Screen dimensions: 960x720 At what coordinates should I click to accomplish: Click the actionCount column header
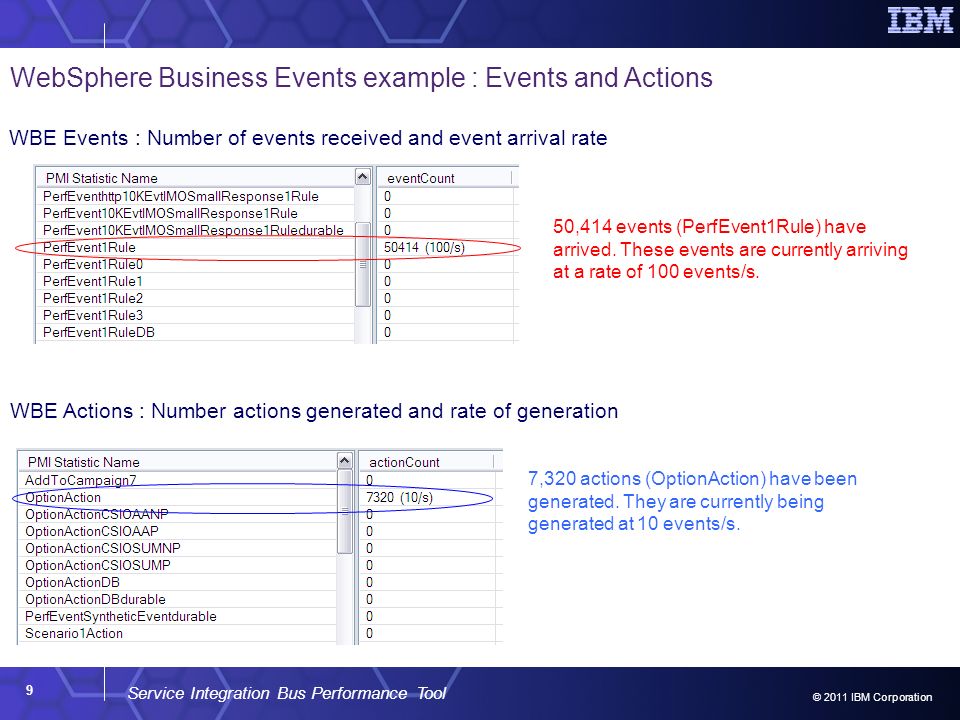(426, 462)
